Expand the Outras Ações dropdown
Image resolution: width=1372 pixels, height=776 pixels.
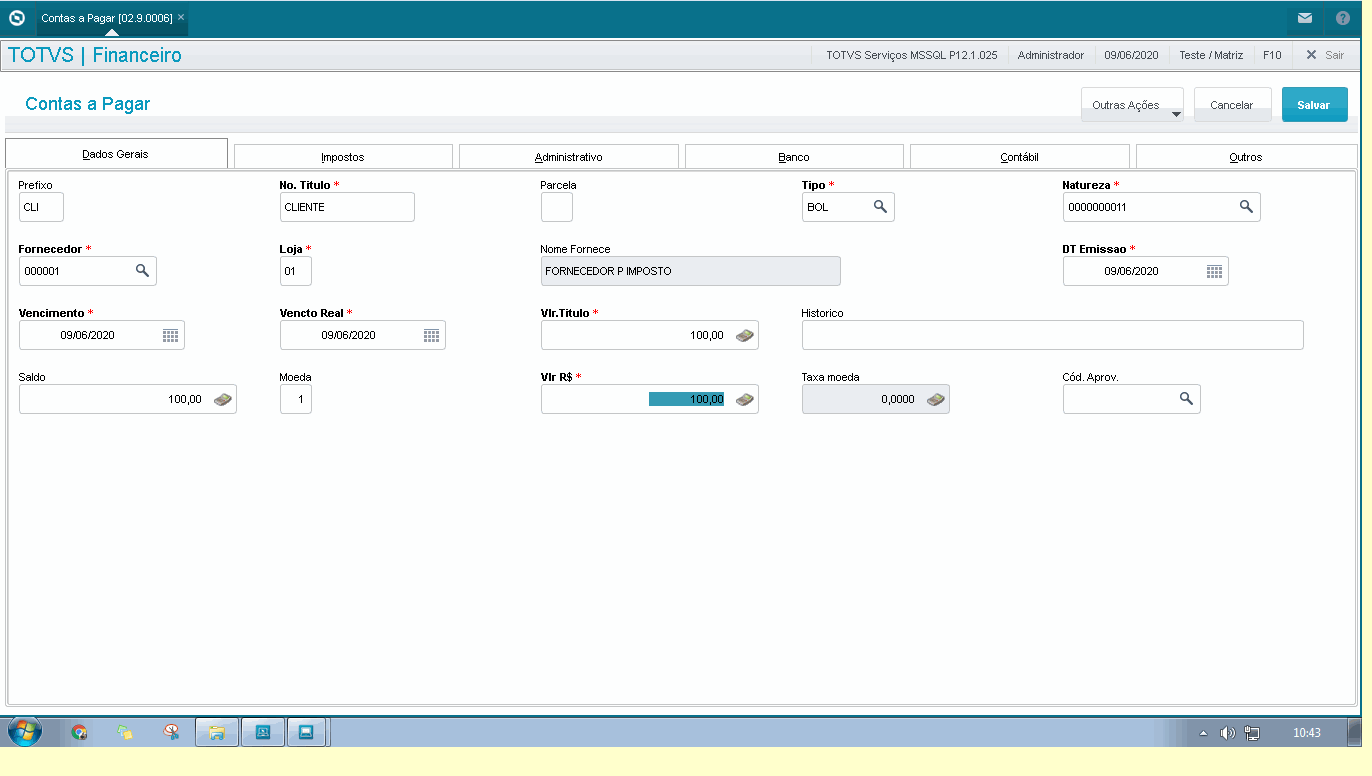point(1132,105)
